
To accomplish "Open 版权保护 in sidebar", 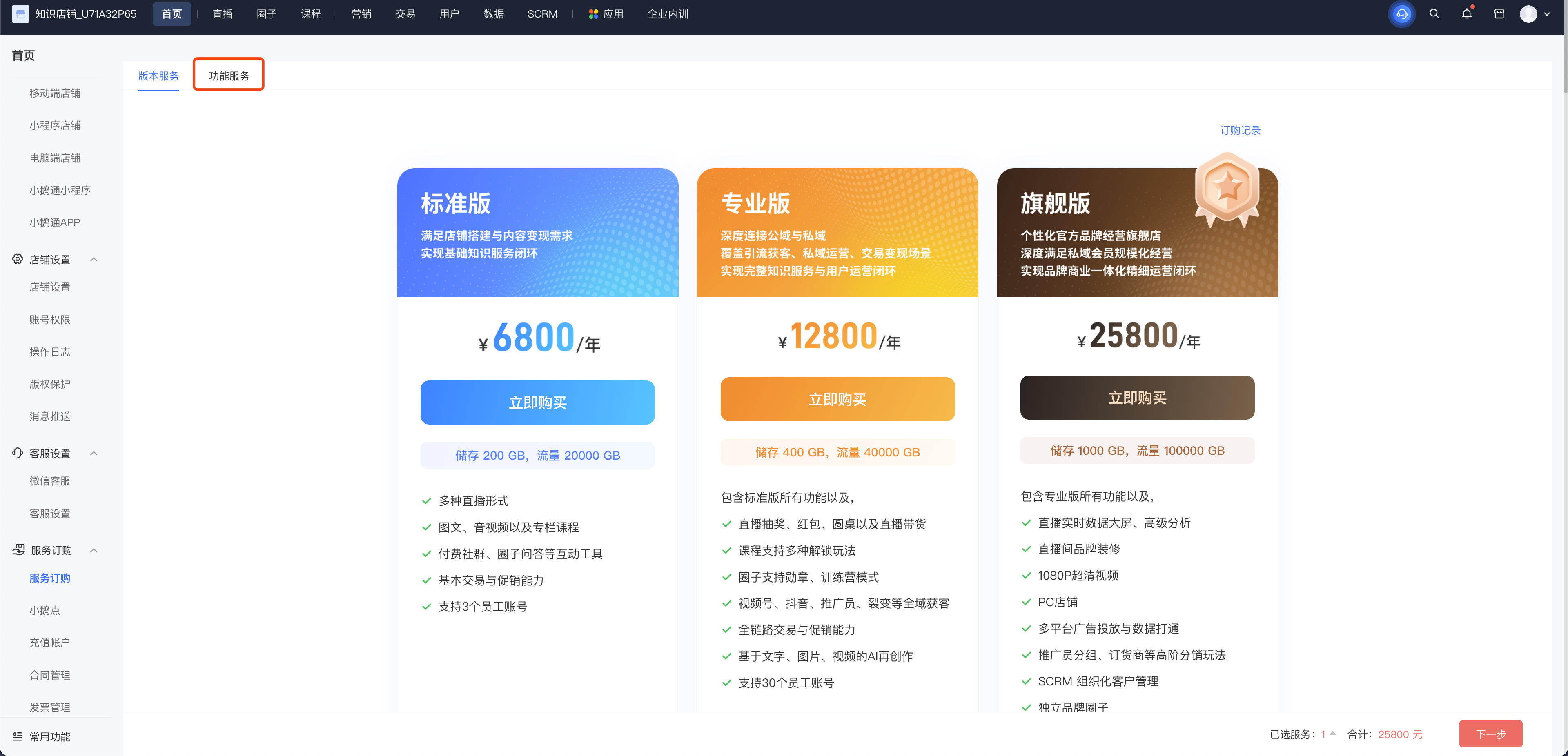I will 49,383.
